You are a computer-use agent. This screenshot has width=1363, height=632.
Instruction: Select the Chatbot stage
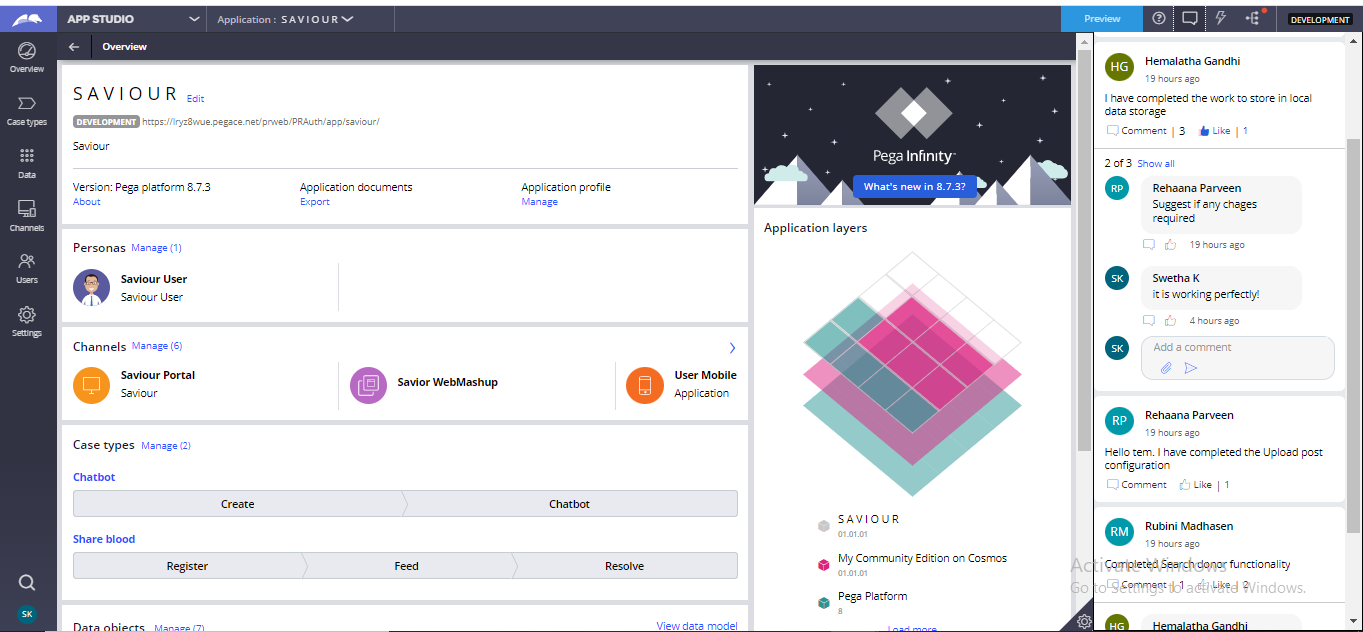pos(570,504)
